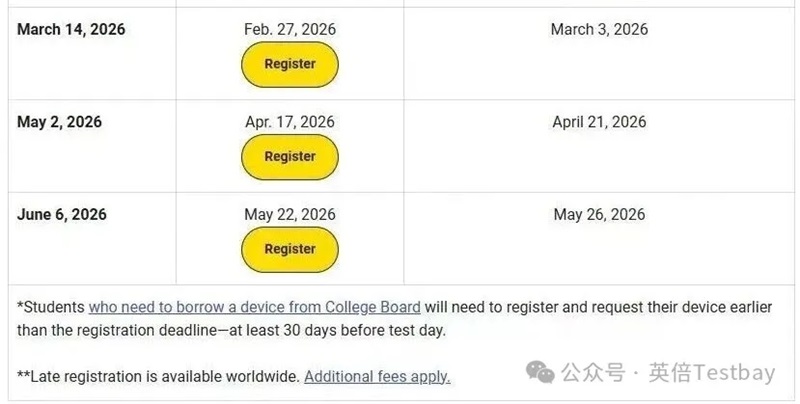Click the Apr. 17, 2026 registration deadline
This screenshot has height=404, width=800.
(290, 122)
